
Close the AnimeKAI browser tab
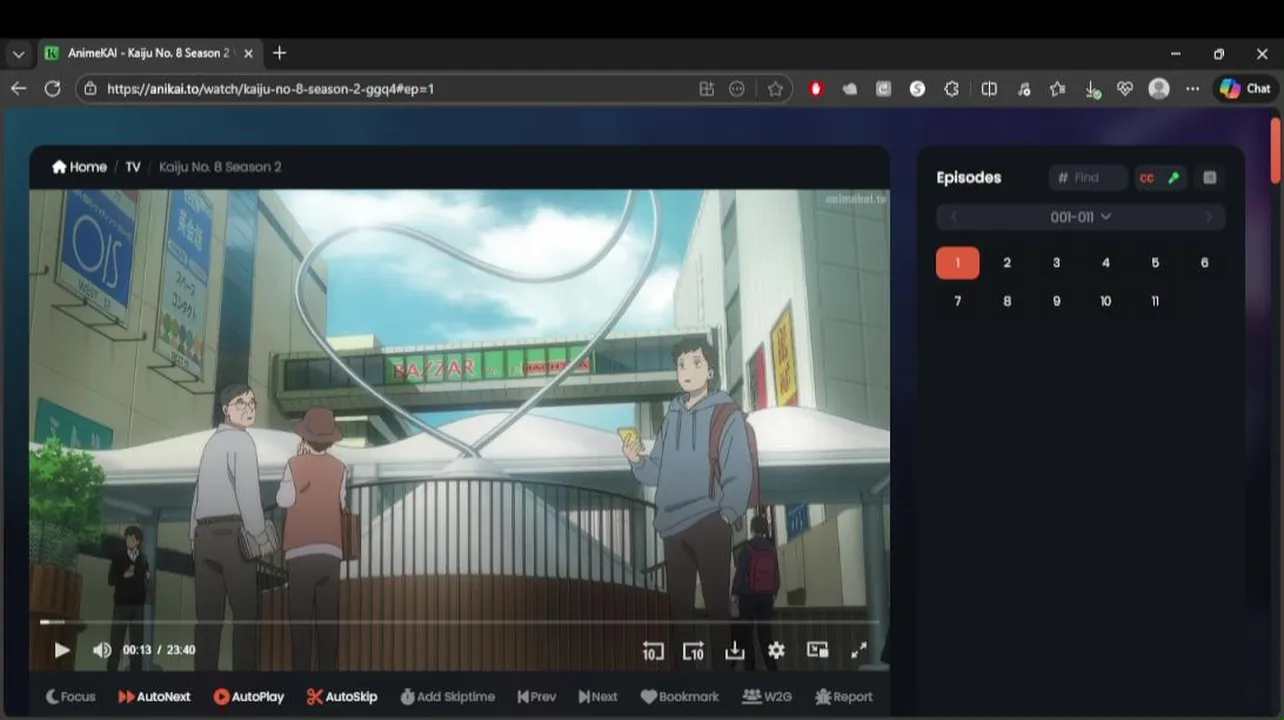tap(248, 54)
